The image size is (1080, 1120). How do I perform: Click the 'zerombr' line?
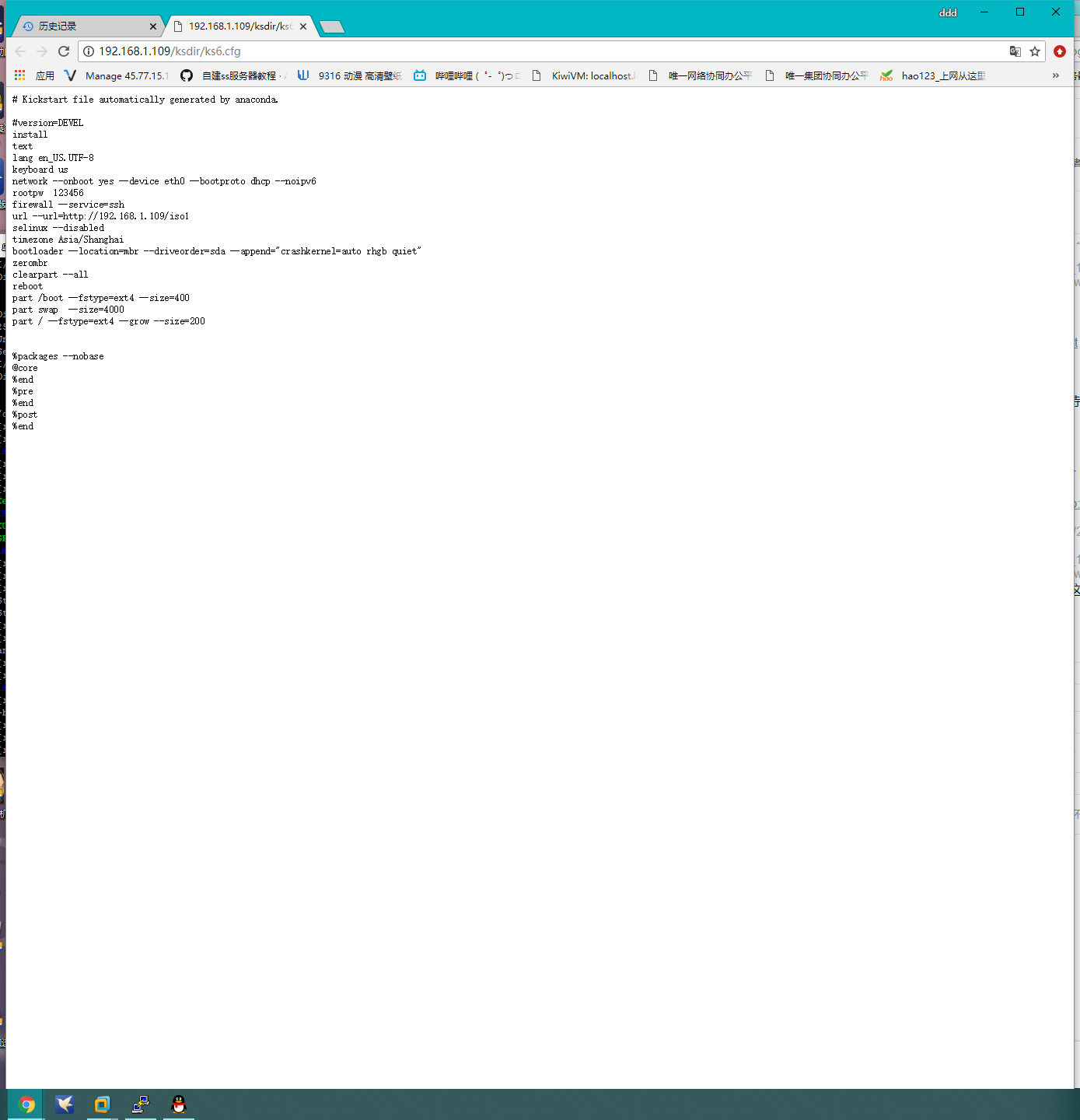(x=30, y=263)
